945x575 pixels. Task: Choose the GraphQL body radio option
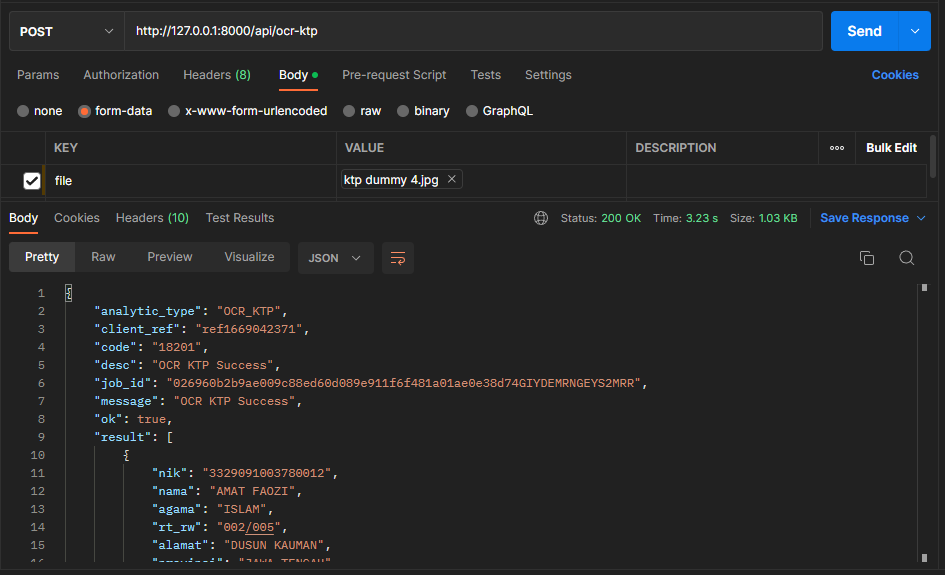point(472,111)
